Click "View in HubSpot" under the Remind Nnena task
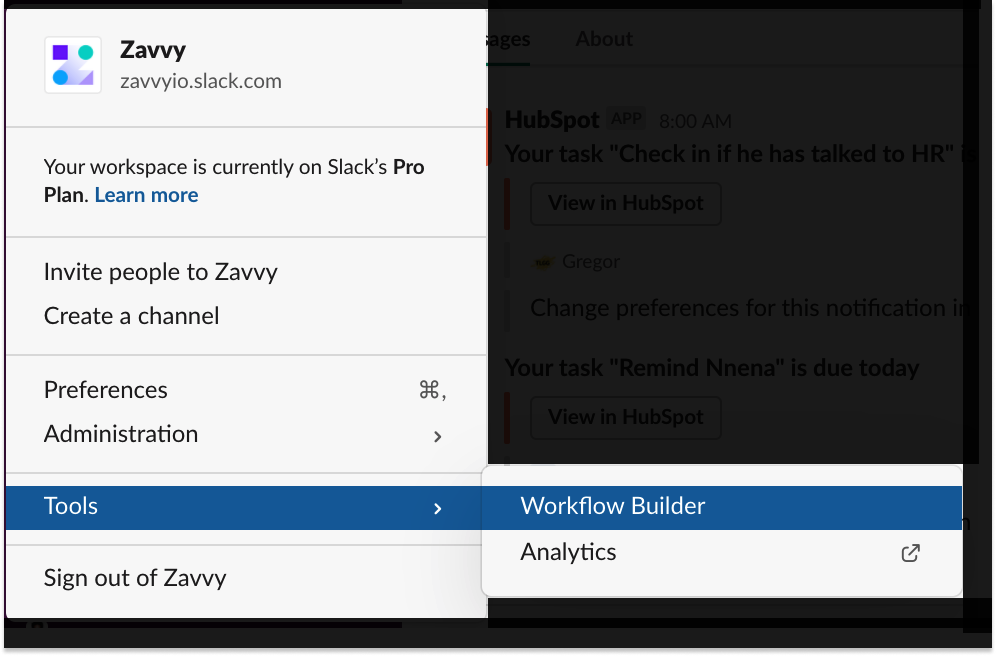996x656 pixels. click(625, 417)
